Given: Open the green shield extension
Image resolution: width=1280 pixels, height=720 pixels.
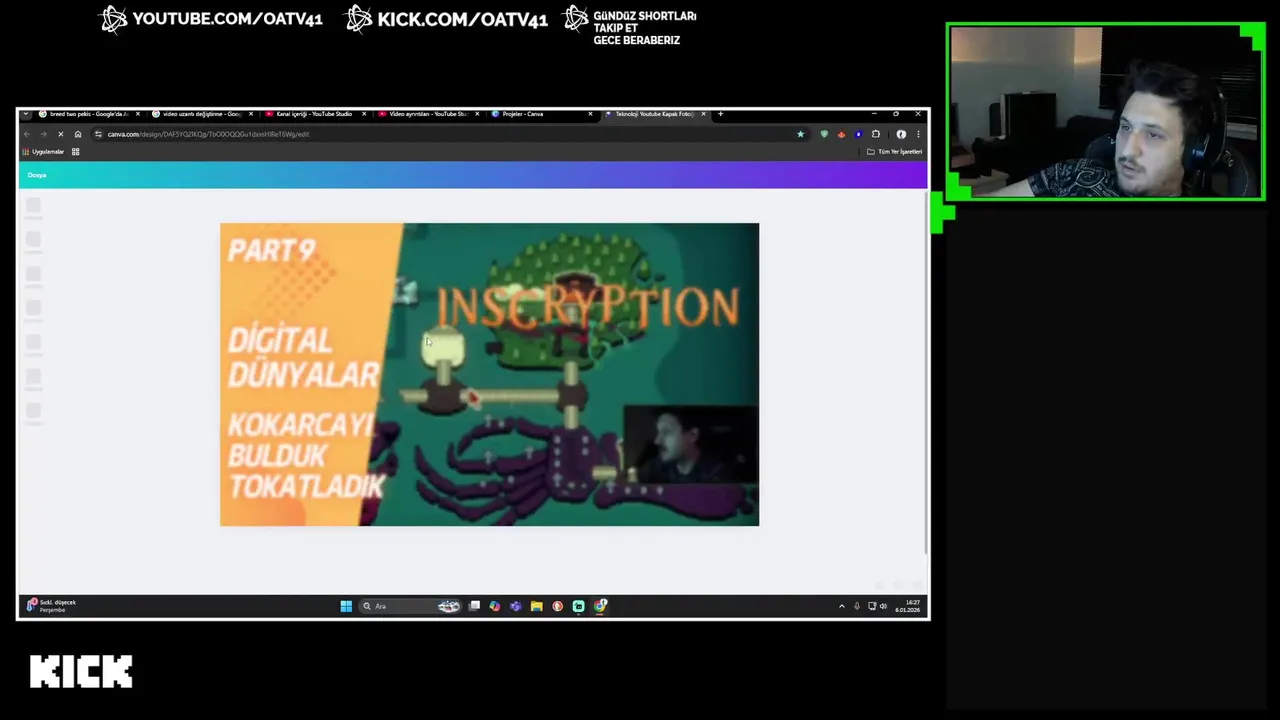Looking at the screenshot, I should pos(824,134).
